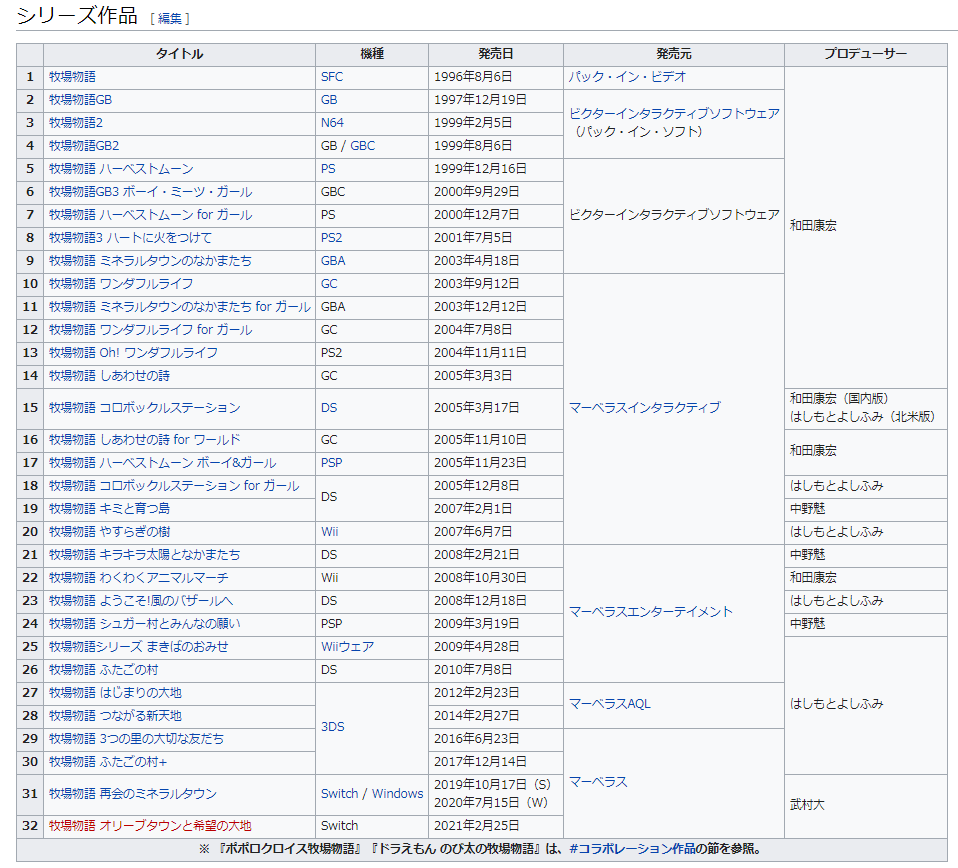Screen dimensions: 958x868
Task: Follow the 3DS platform link
Action: tap(332, 727)
